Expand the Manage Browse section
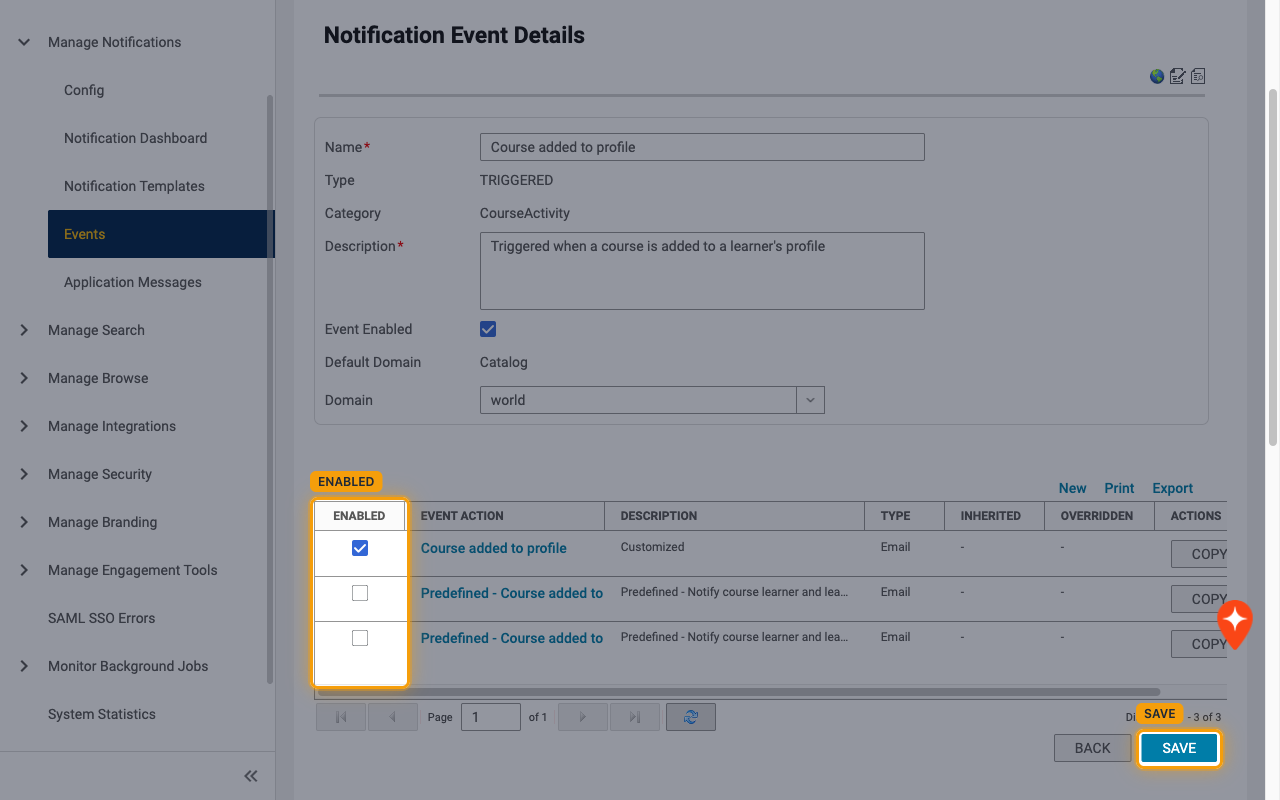The width and height of the screenshot is (1280, 800). (24, 378)
